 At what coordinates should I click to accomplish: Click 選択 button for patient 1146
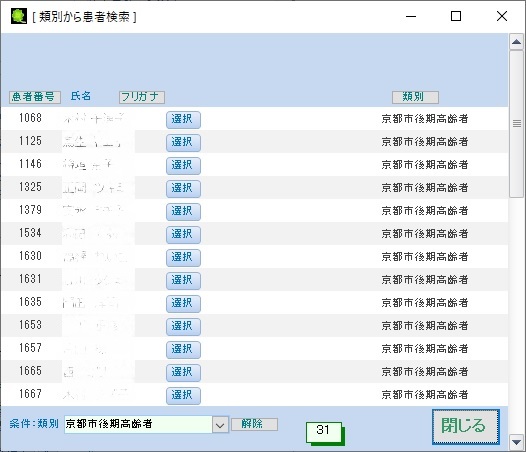(183, 166)
